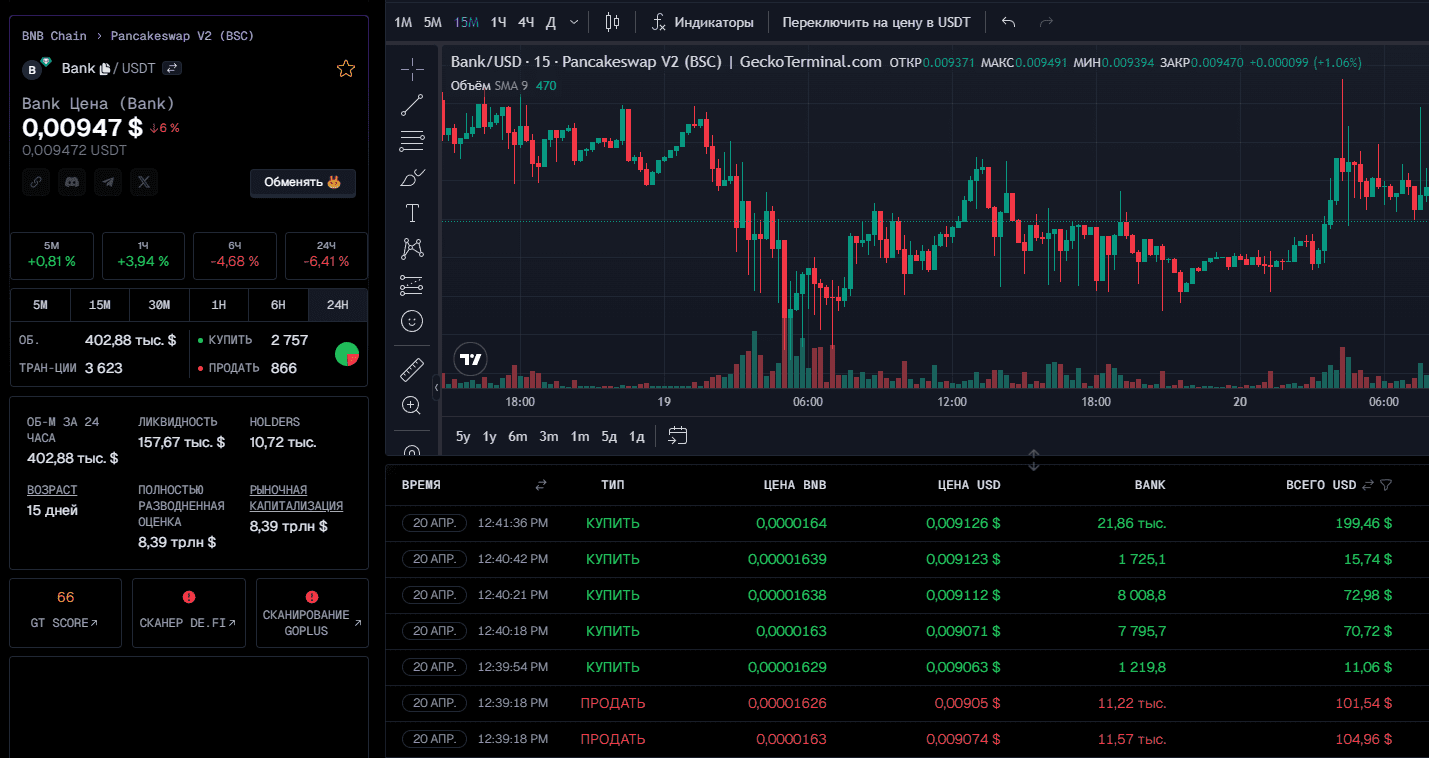The height and width of the screenshot is (758, 1429).
Task: Click the TradingView logo on chart
Action: coord(470,359)
